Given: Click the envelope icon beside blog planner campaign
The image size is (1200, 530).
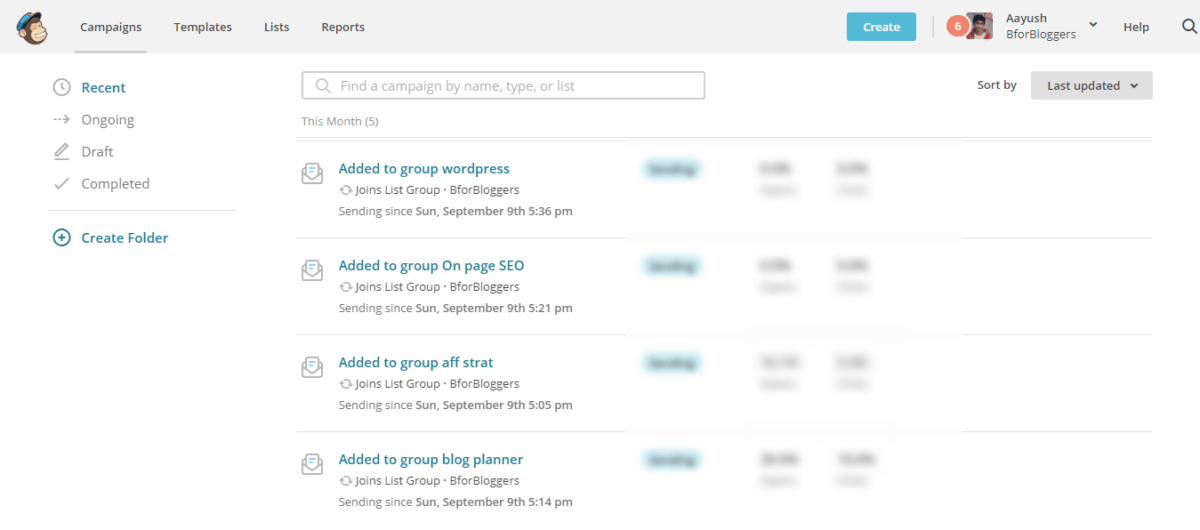Looking at the screenshot, I should [x=312, y=464].
